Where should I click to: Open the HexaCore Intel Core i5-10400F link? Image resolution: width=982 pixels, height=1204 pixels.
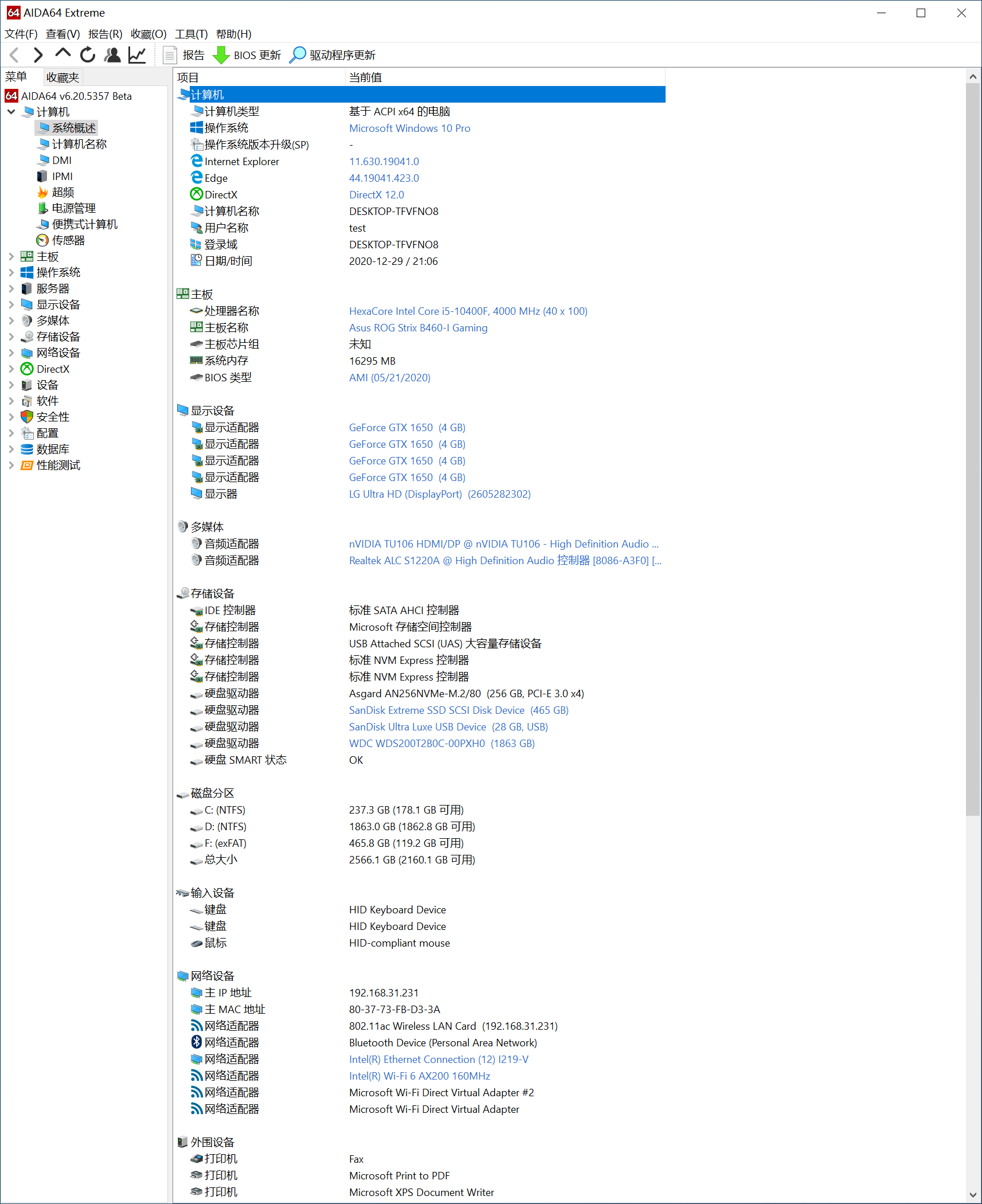468,311
